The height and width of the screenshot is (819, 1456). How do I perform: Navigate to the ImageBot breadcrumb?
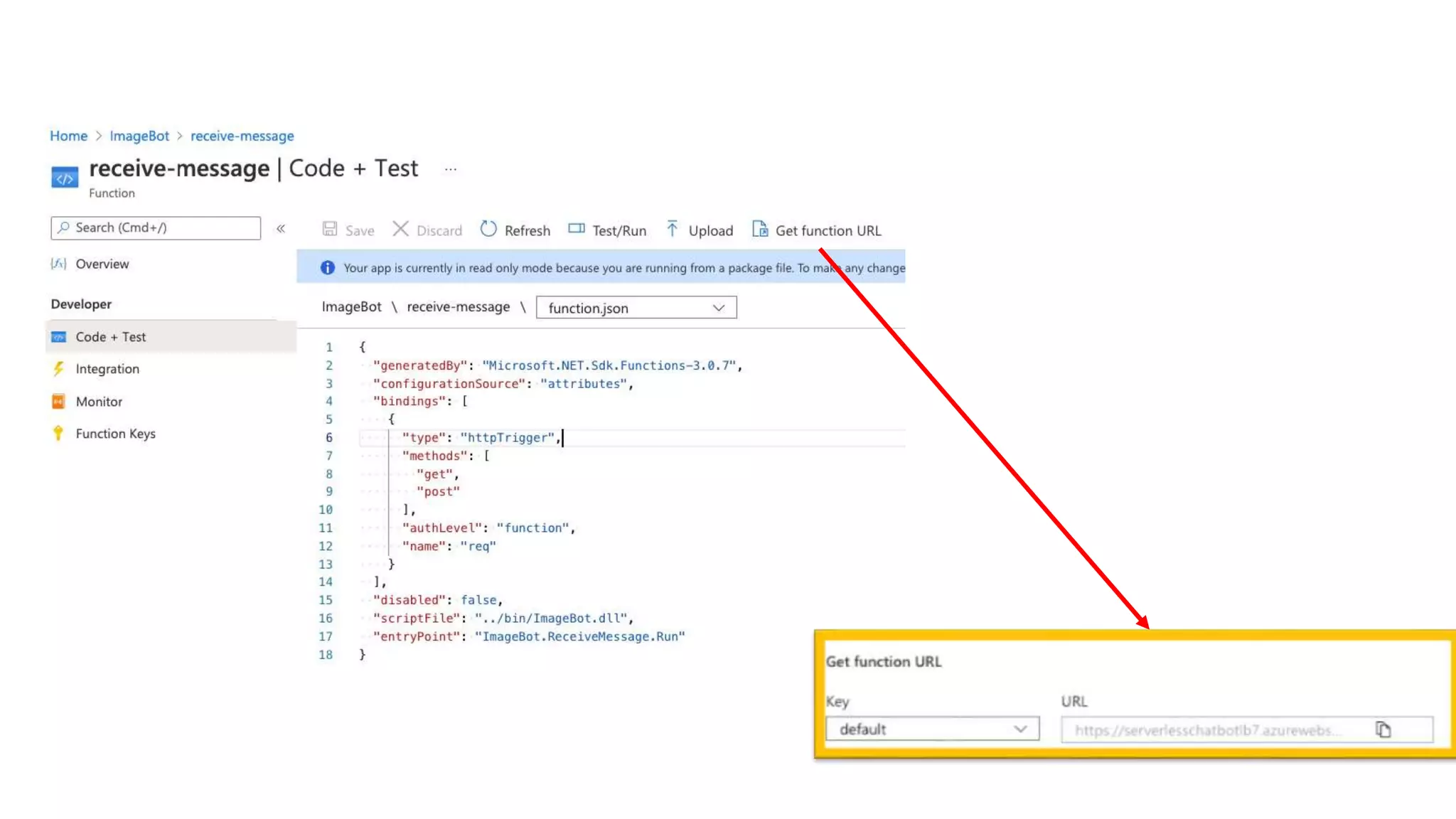139,136
